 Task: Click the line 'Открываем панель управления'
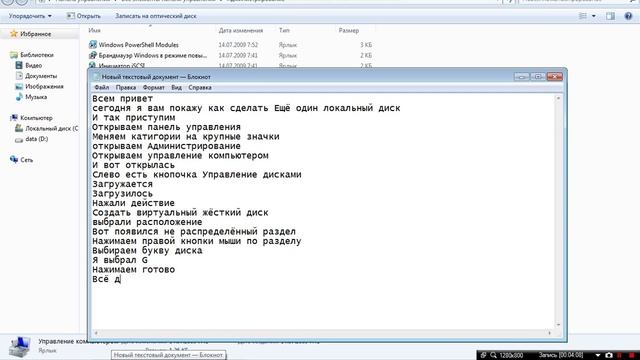click(x=167, y=127)
